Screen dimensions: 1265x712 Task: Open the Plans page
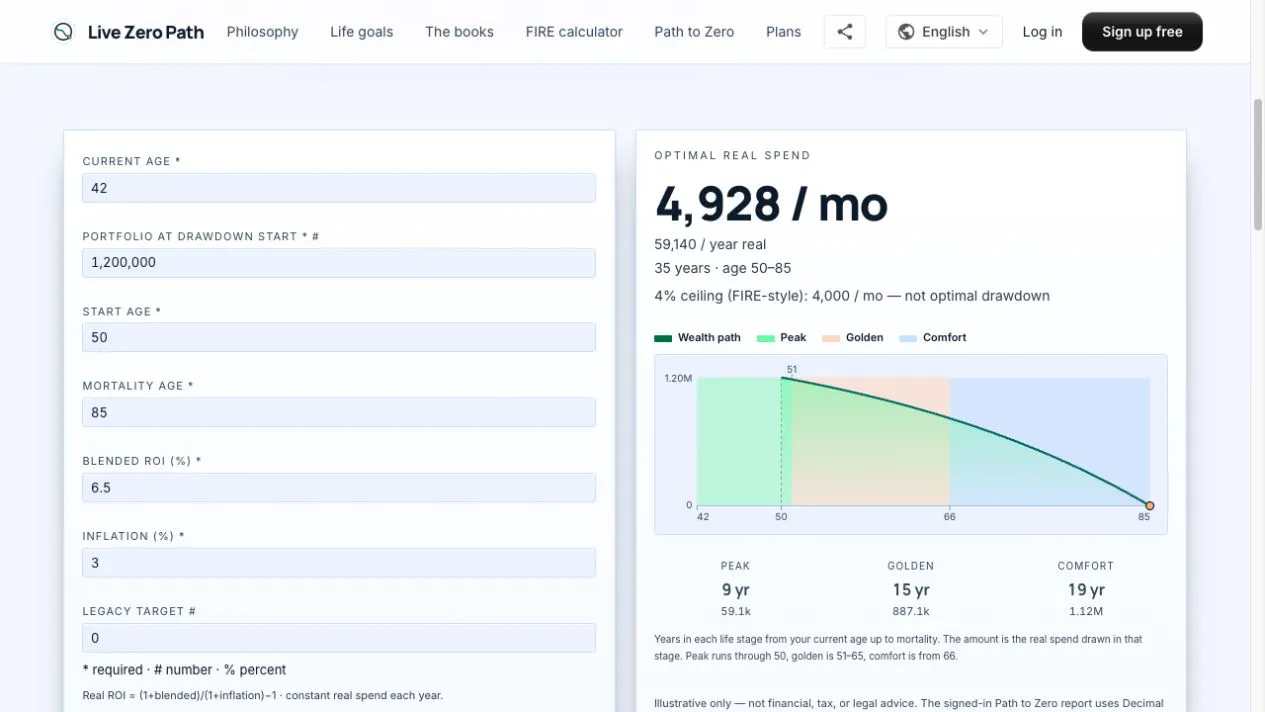tap(783, 32)
